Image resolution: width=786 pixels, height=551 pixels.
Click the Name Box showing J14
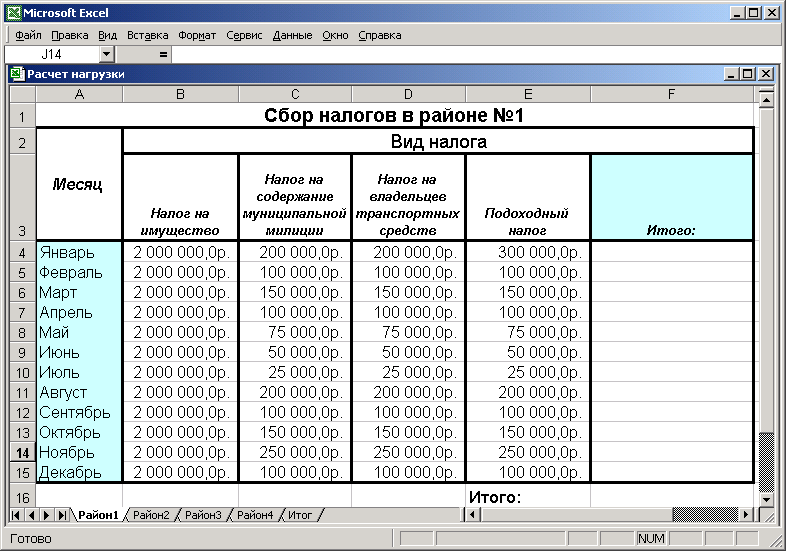52,54
